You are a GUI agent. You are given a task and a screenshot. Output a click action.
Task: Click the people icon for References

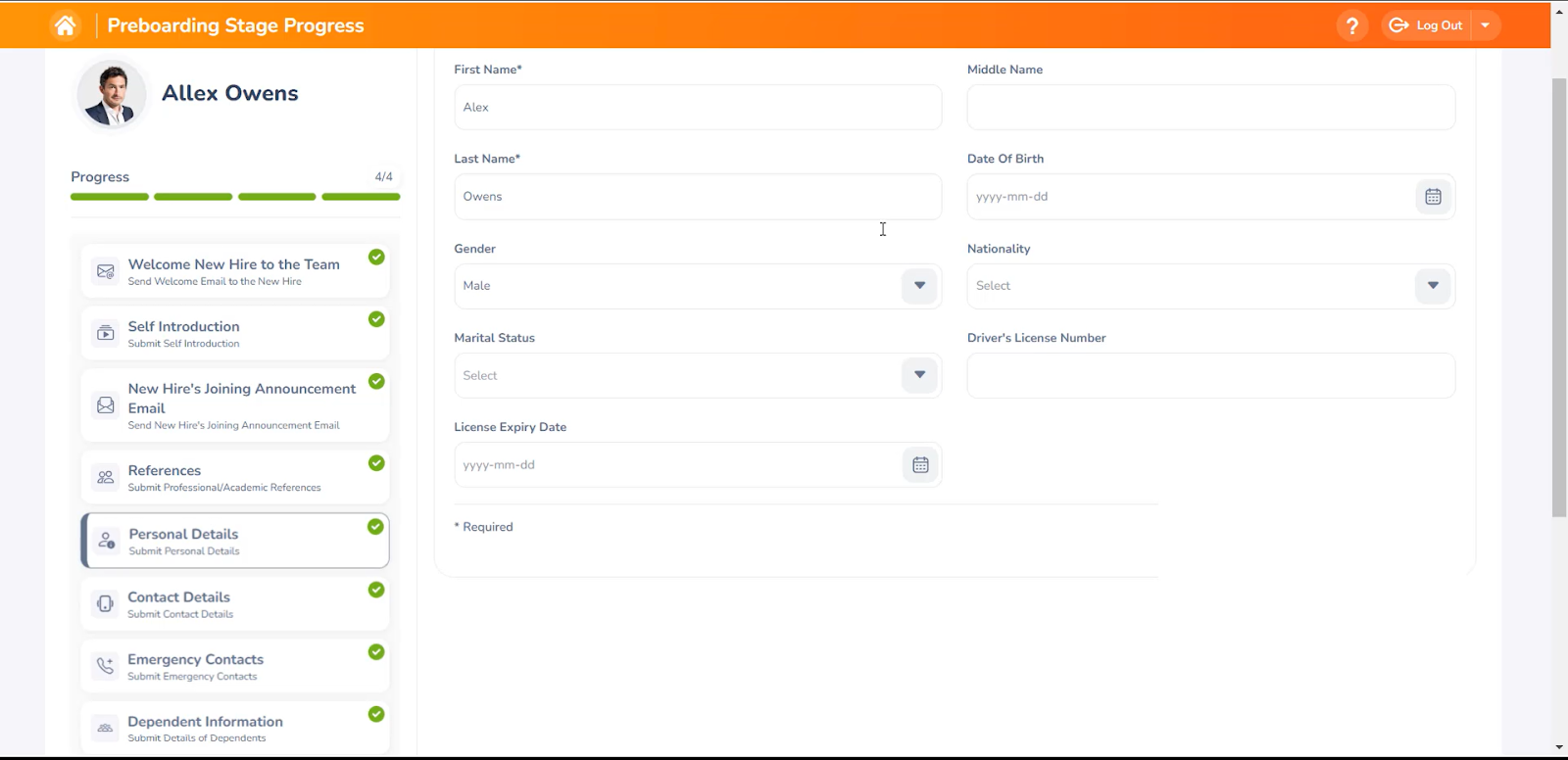click(x=106, y=477)
